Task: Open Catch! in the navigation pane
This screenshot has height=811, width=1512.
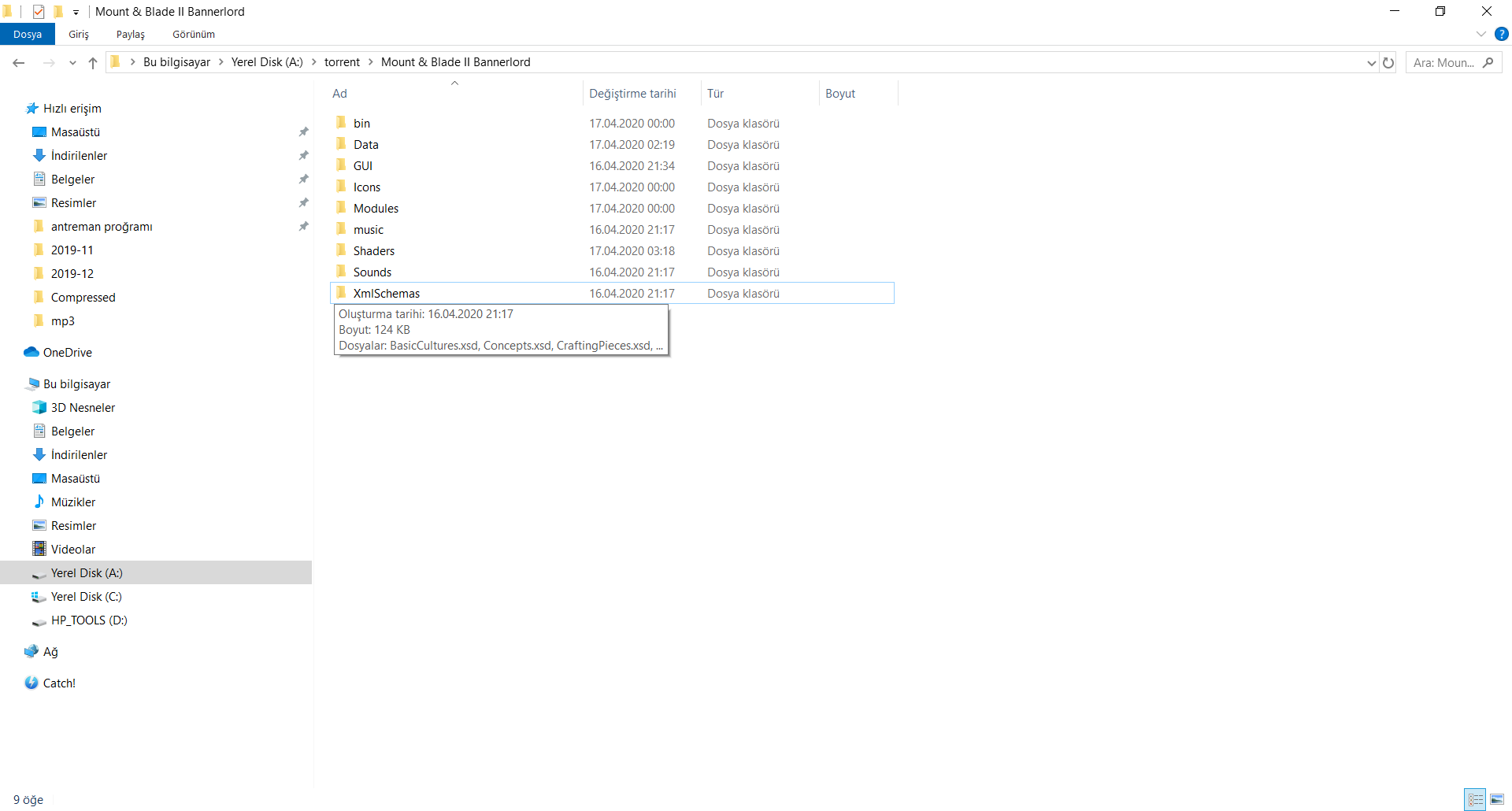Action: [59, 683]
